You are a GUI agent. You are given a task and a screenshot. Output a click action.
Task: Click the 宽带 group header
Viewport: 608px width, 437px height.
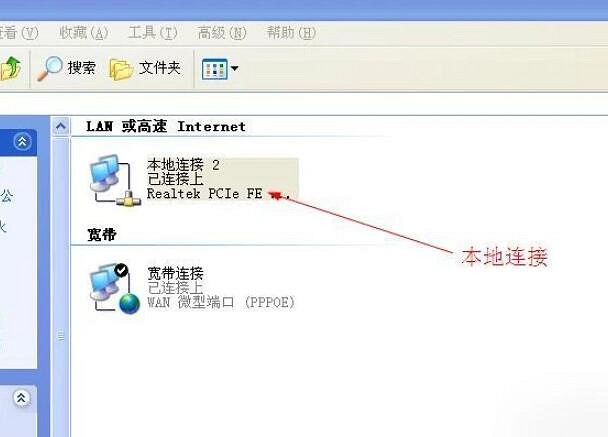(x=102, y=235)
